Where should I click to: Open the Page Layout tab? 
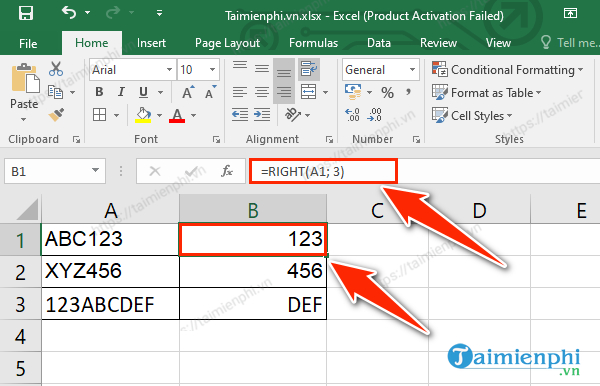pyautogui.click(x=227, y=43)
